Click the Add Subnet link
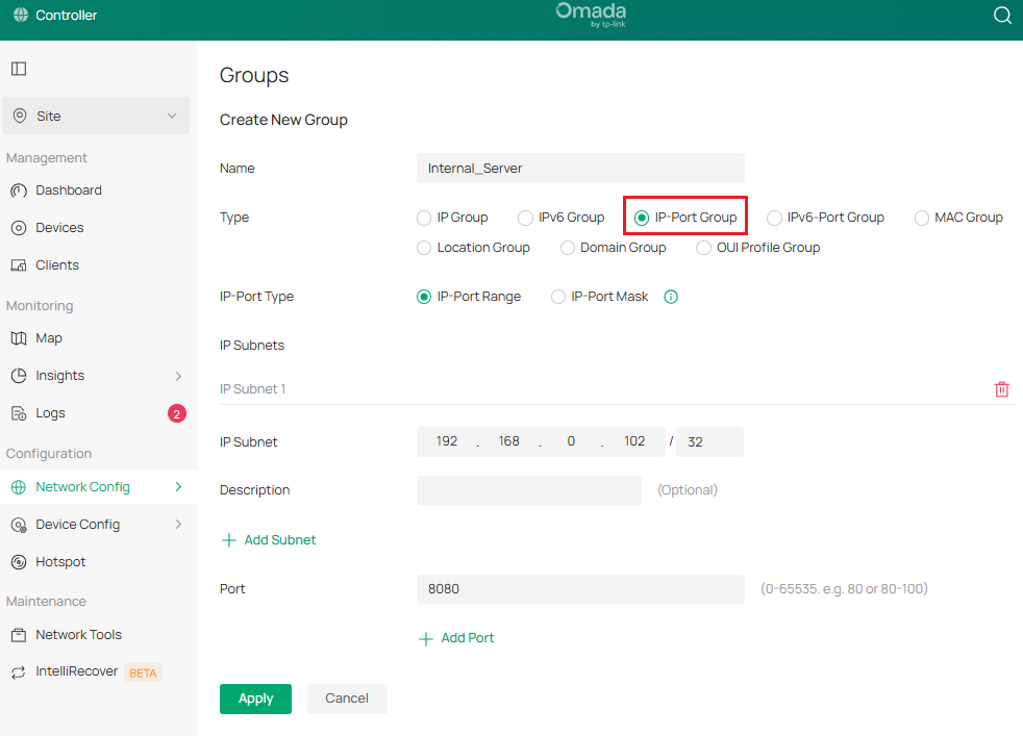 pyautogui.click(x=280, y=540)
